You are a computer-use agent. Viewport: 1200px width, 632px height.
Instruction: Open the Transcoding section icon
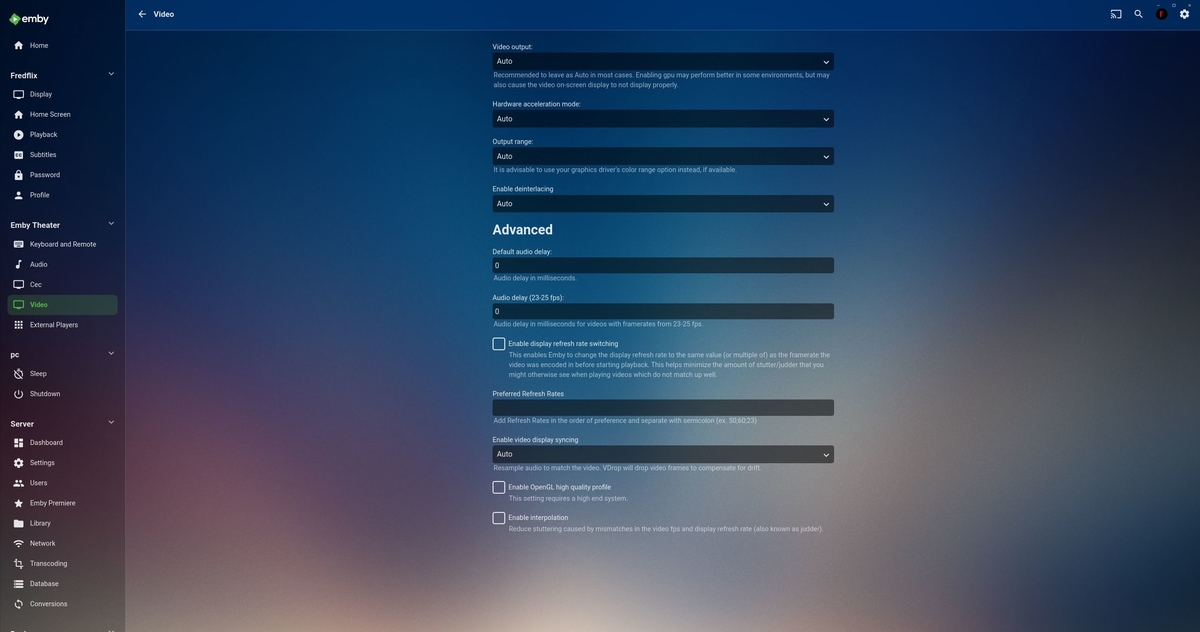click(x=17, y=563)
